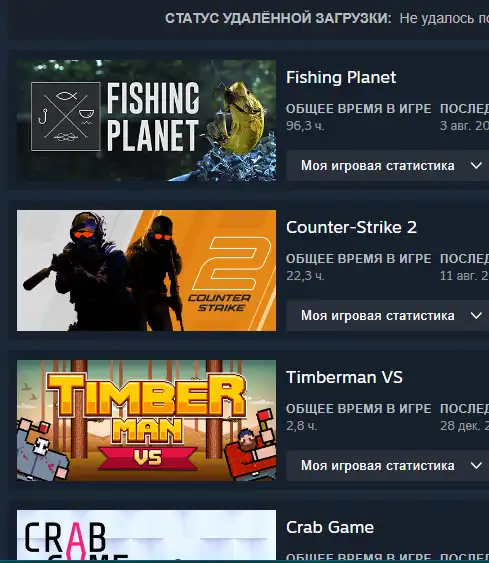Open the Timberman VS game banner
Viewport: 489px width, 563px height.
coord(146,420)
